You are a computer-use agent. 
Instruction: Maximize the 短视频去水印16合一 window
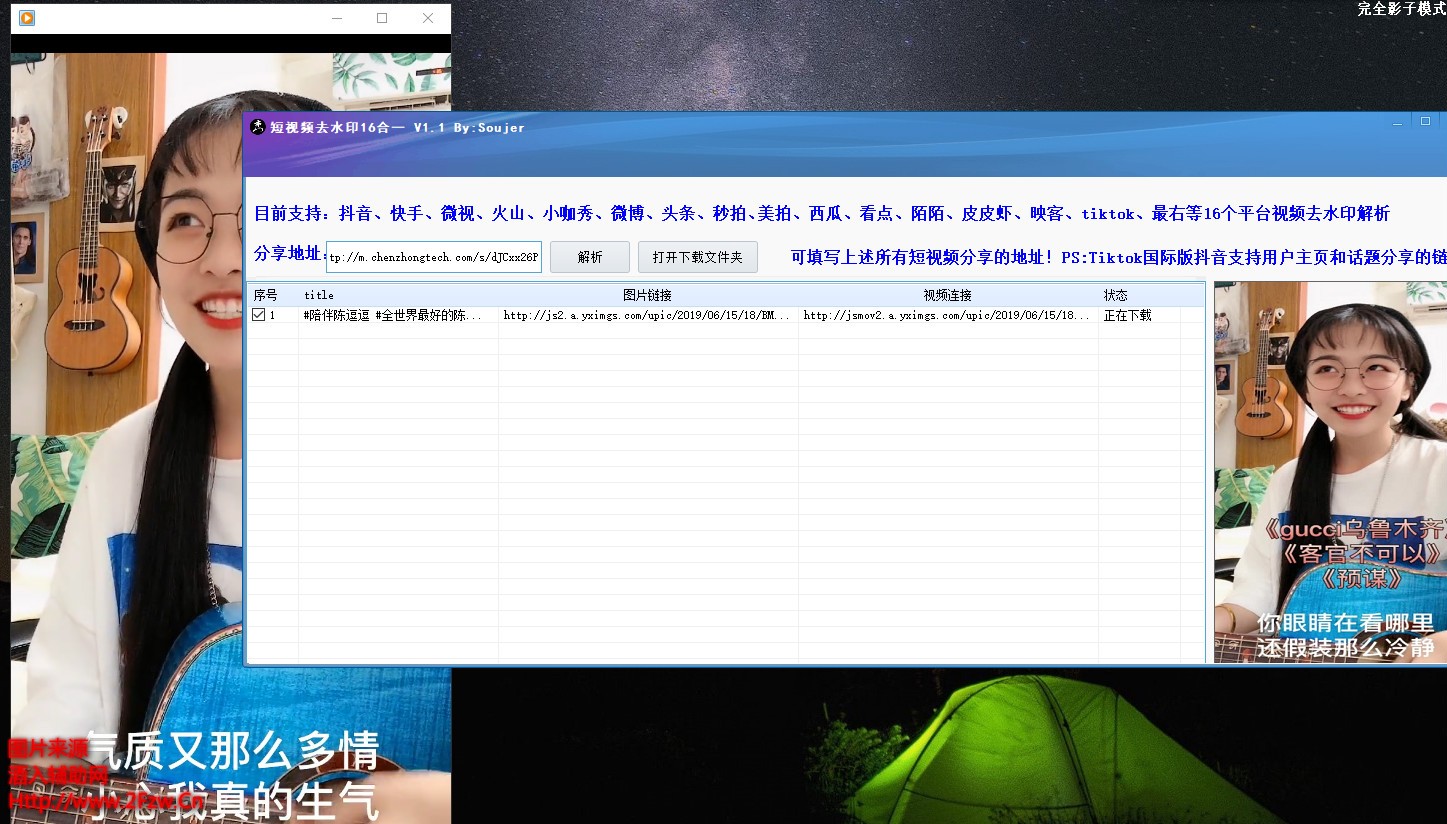tap(1426, 121)
